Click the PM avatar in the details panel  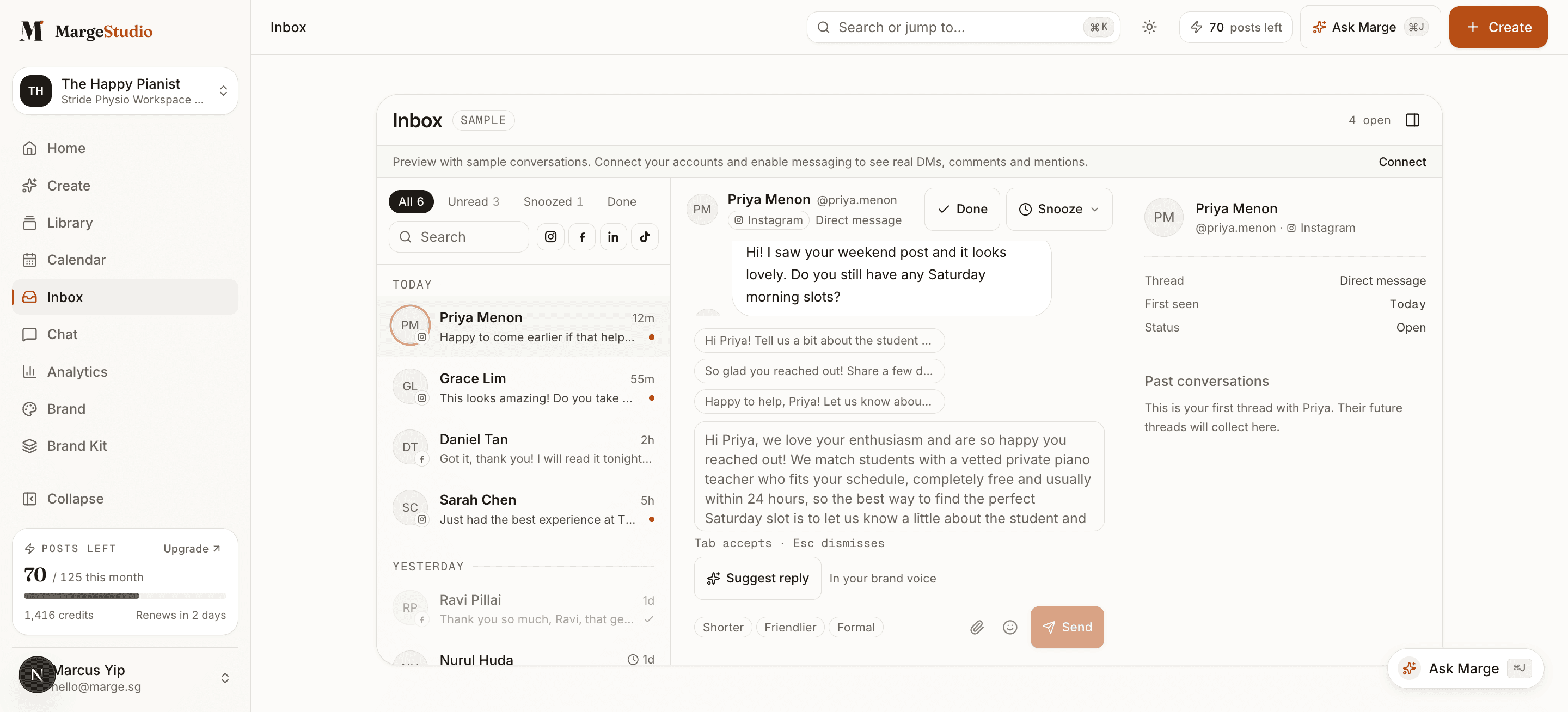click(1164, 217)
